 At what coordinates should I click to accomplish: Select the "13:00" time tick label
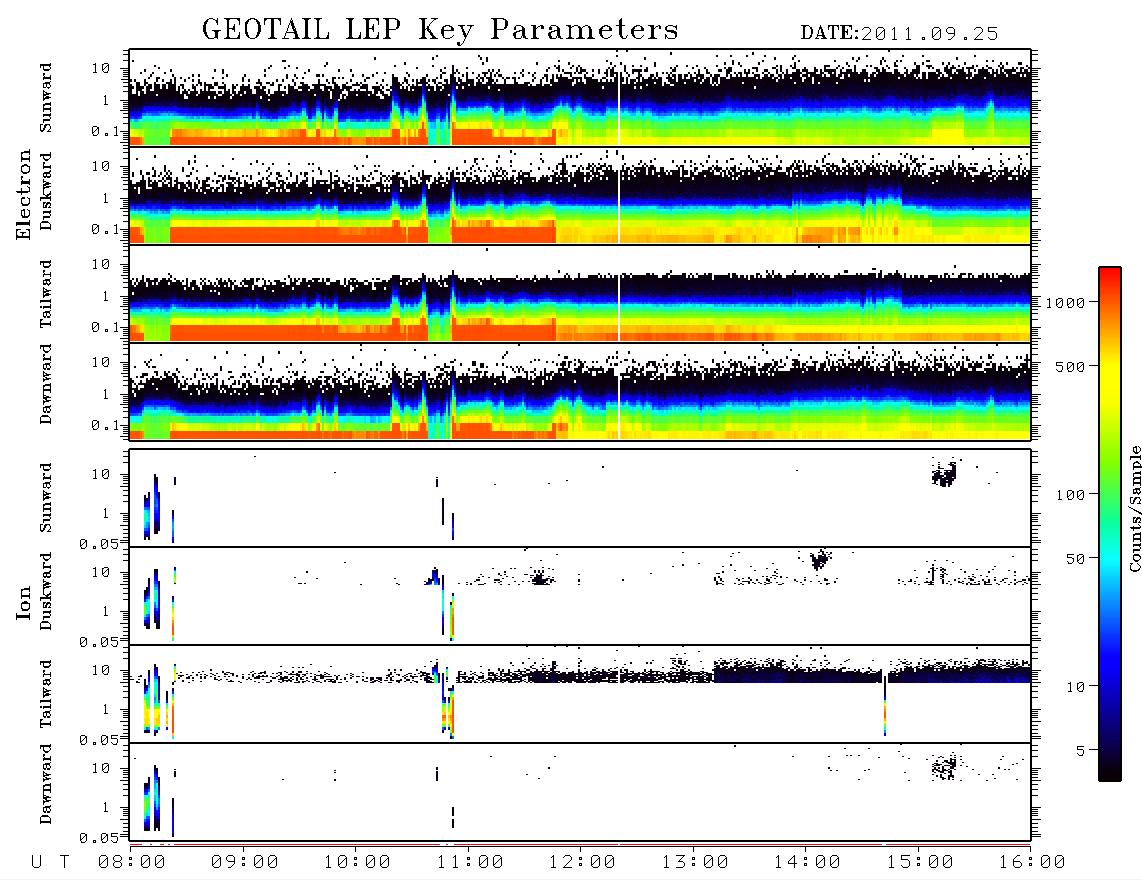(695, 863)
